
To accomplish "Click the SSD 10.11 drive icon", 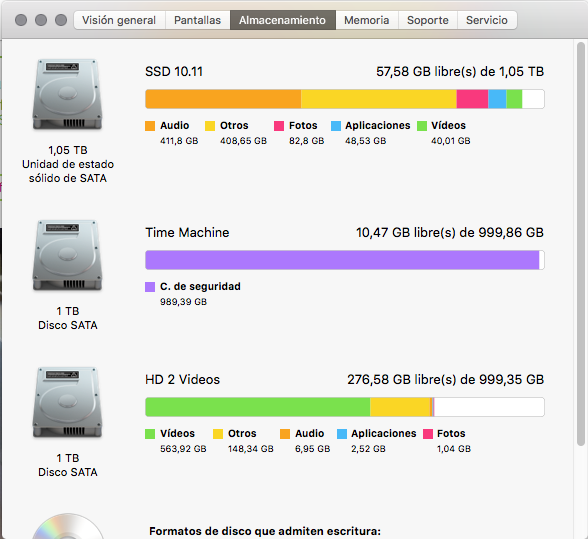I will [68, 95].
